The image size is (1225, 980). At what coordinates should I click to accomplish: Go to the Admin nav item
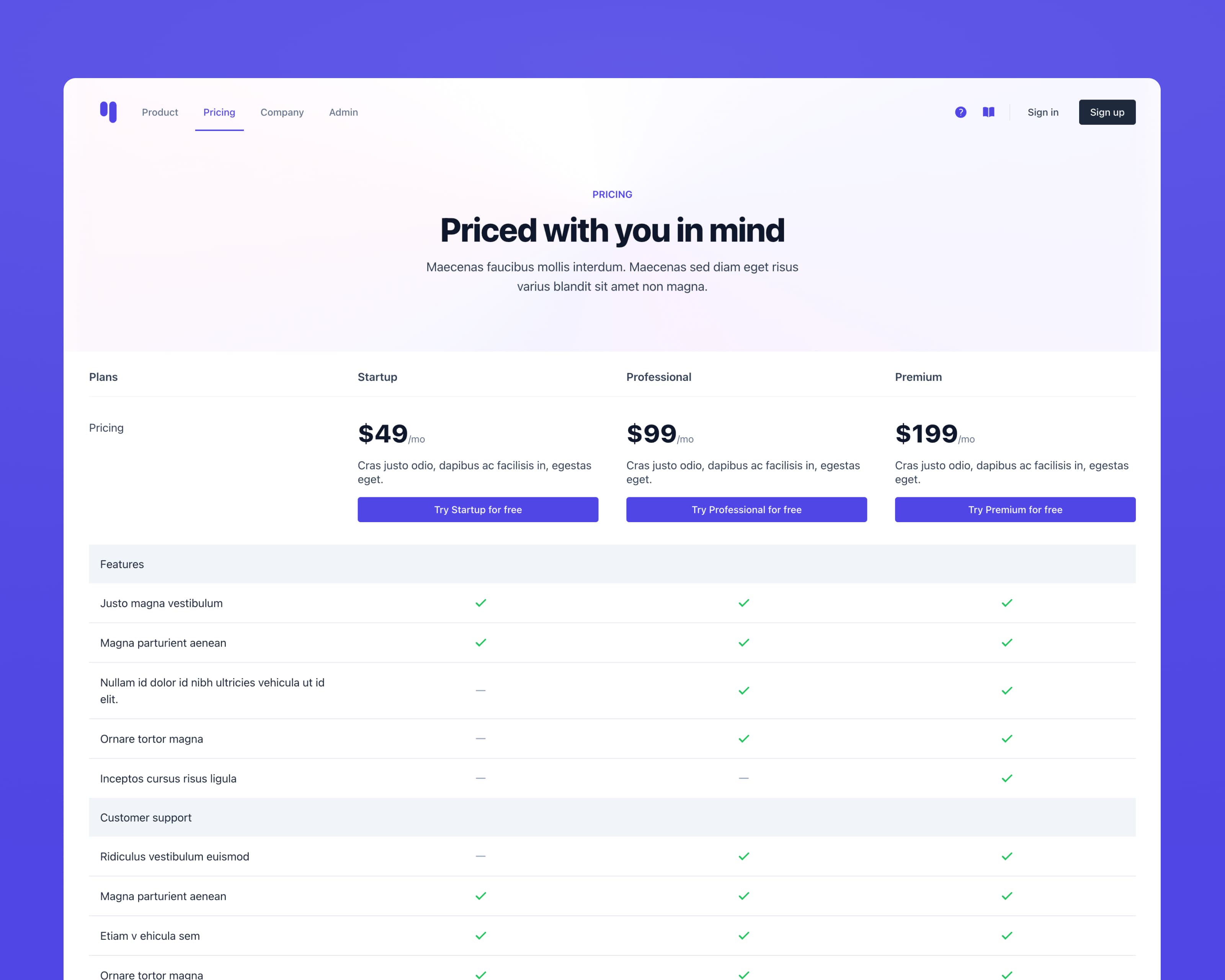click(343, 113)
